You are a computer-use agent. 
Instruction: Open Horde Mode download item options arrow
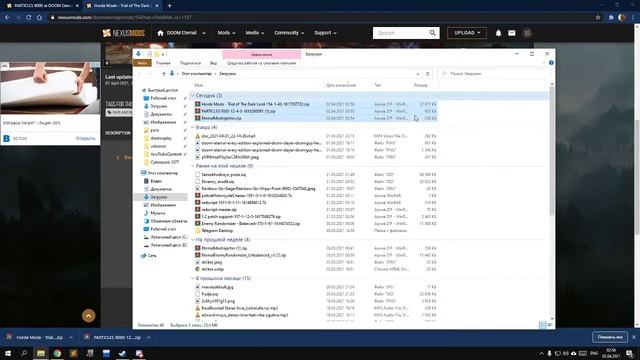click(x=71, y=338)
